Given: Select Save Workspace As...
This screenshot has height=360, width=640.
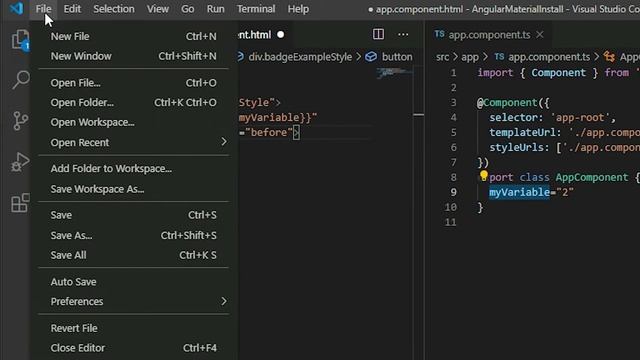Looking at the screenshot, I should point(133,189).
